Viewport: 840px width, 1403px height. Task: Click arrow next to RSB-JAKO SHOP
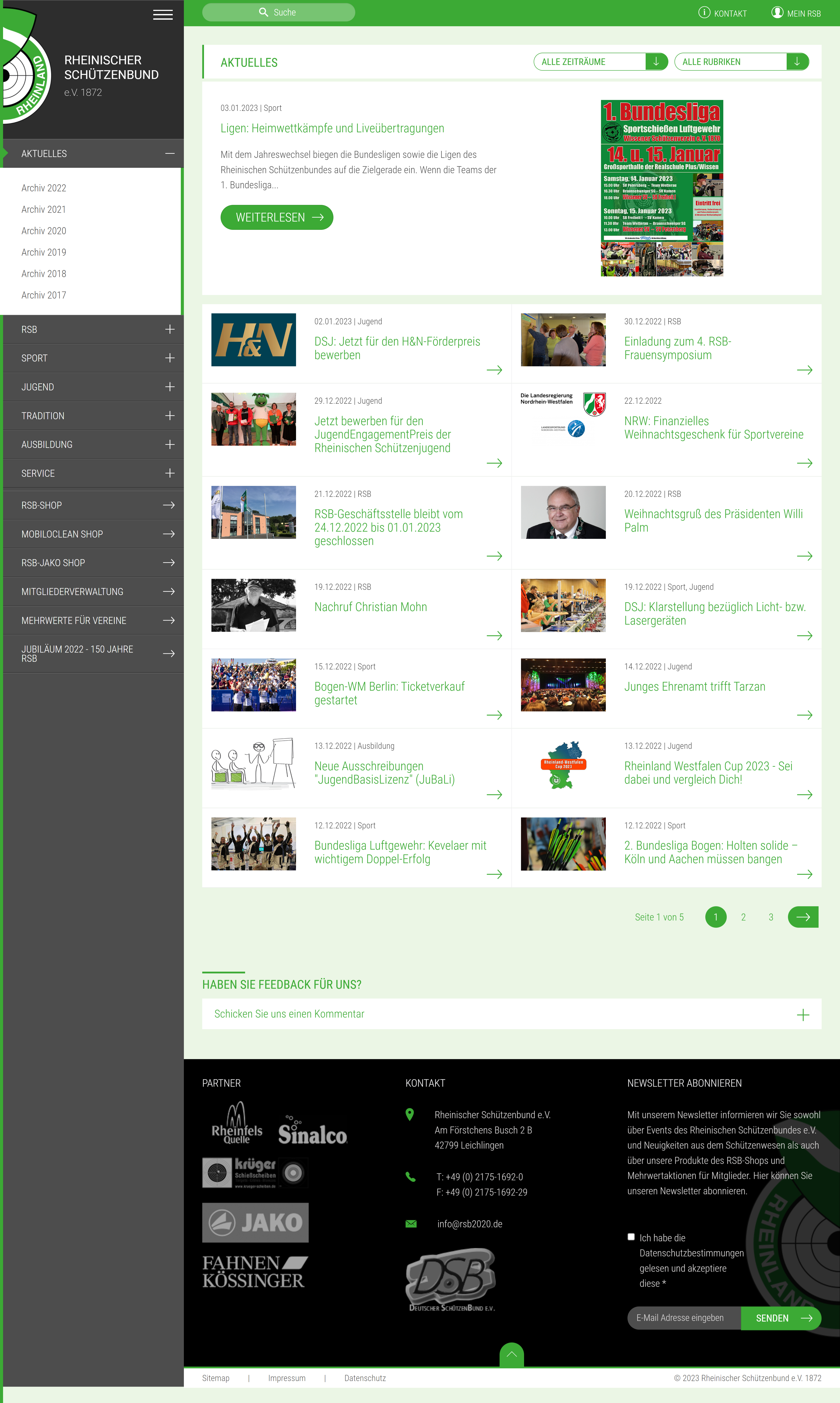pos(169,563)
